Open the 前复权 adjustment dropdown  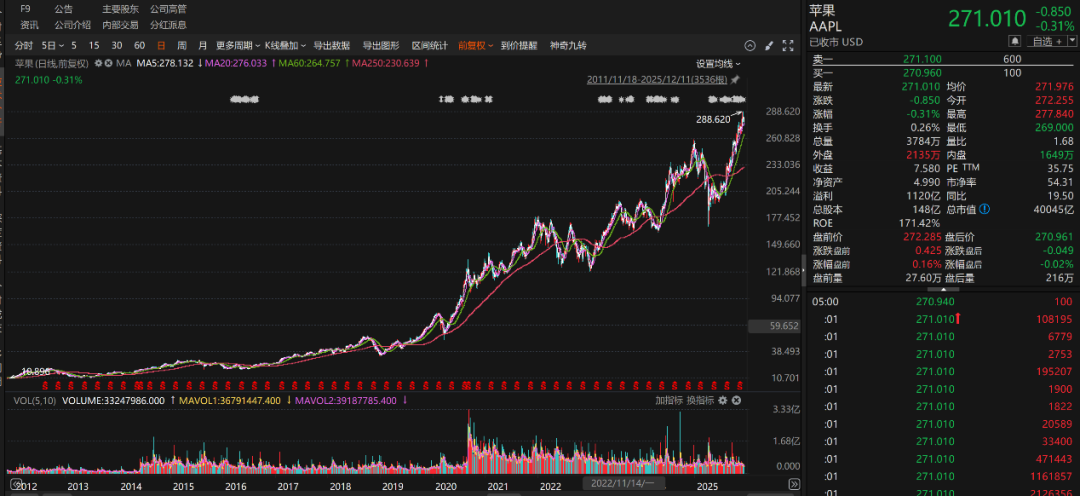(475, 46)
